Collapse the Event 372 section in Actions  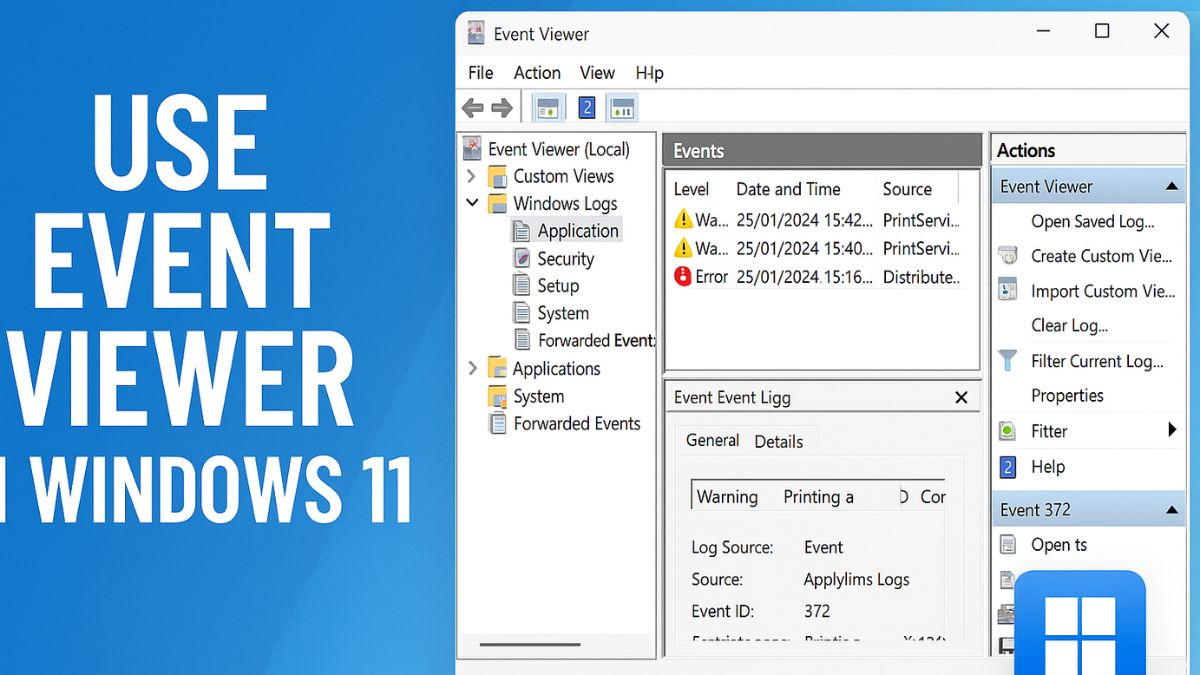pyautogui.click(x=1172, y=510)
